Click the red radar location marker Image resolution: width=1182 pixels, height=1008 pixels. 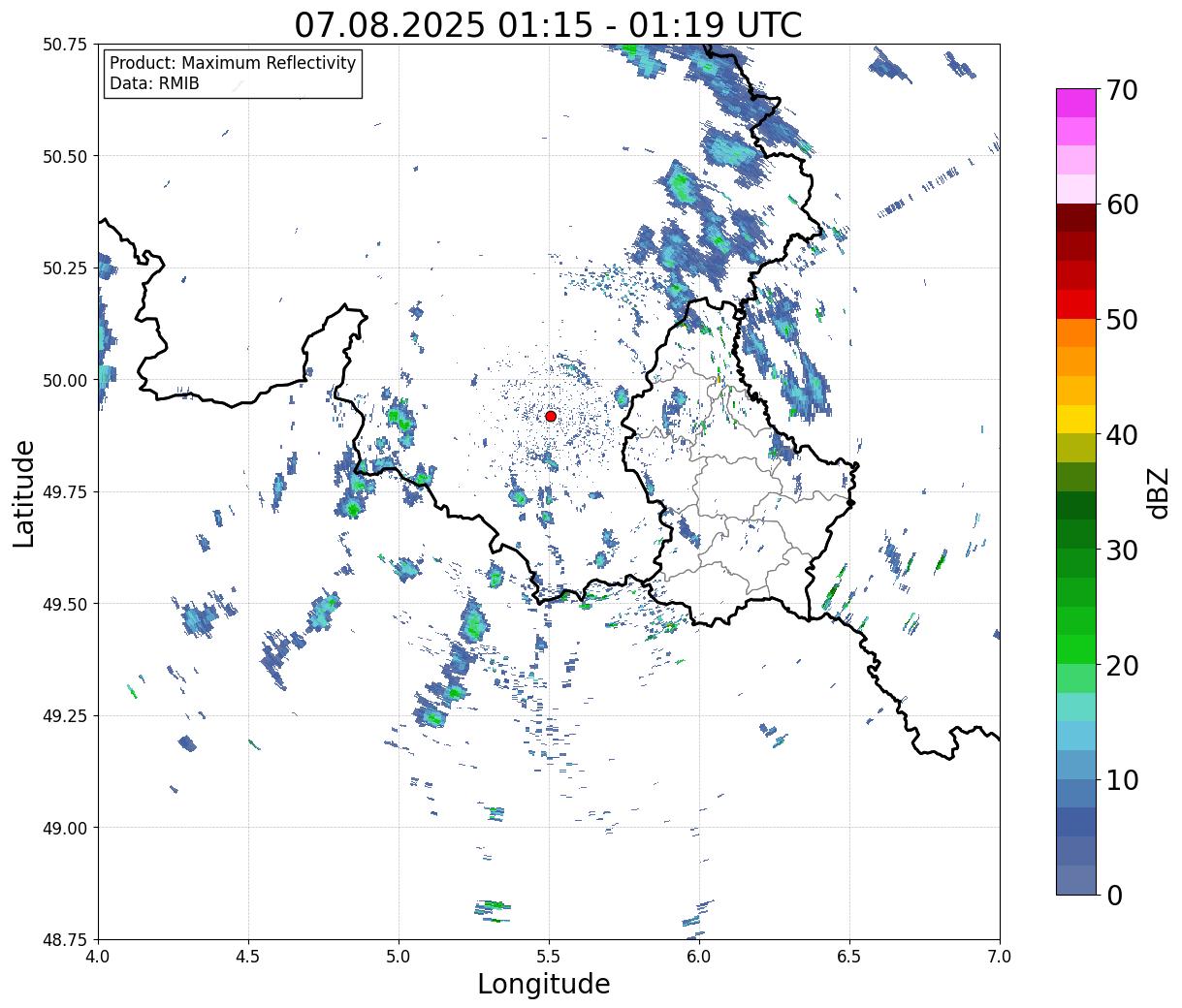tap(551, 416)
